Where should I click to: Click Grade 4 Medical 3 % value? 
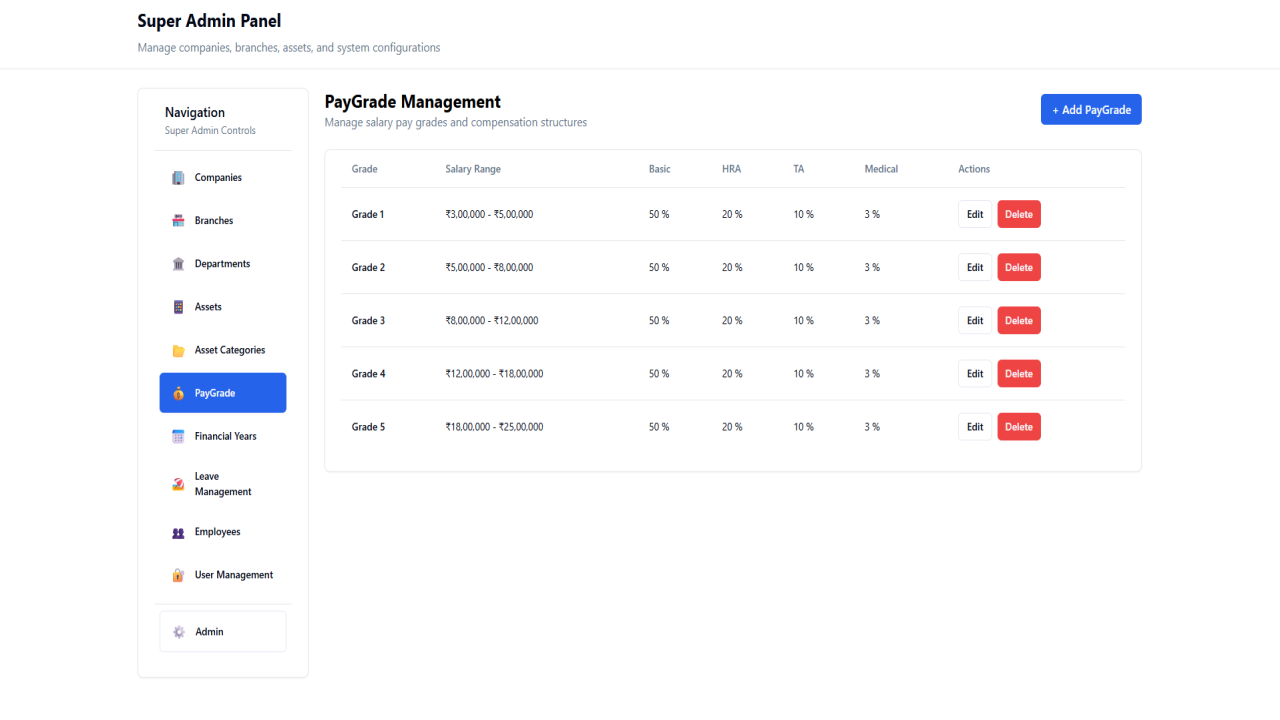[872, 373]
